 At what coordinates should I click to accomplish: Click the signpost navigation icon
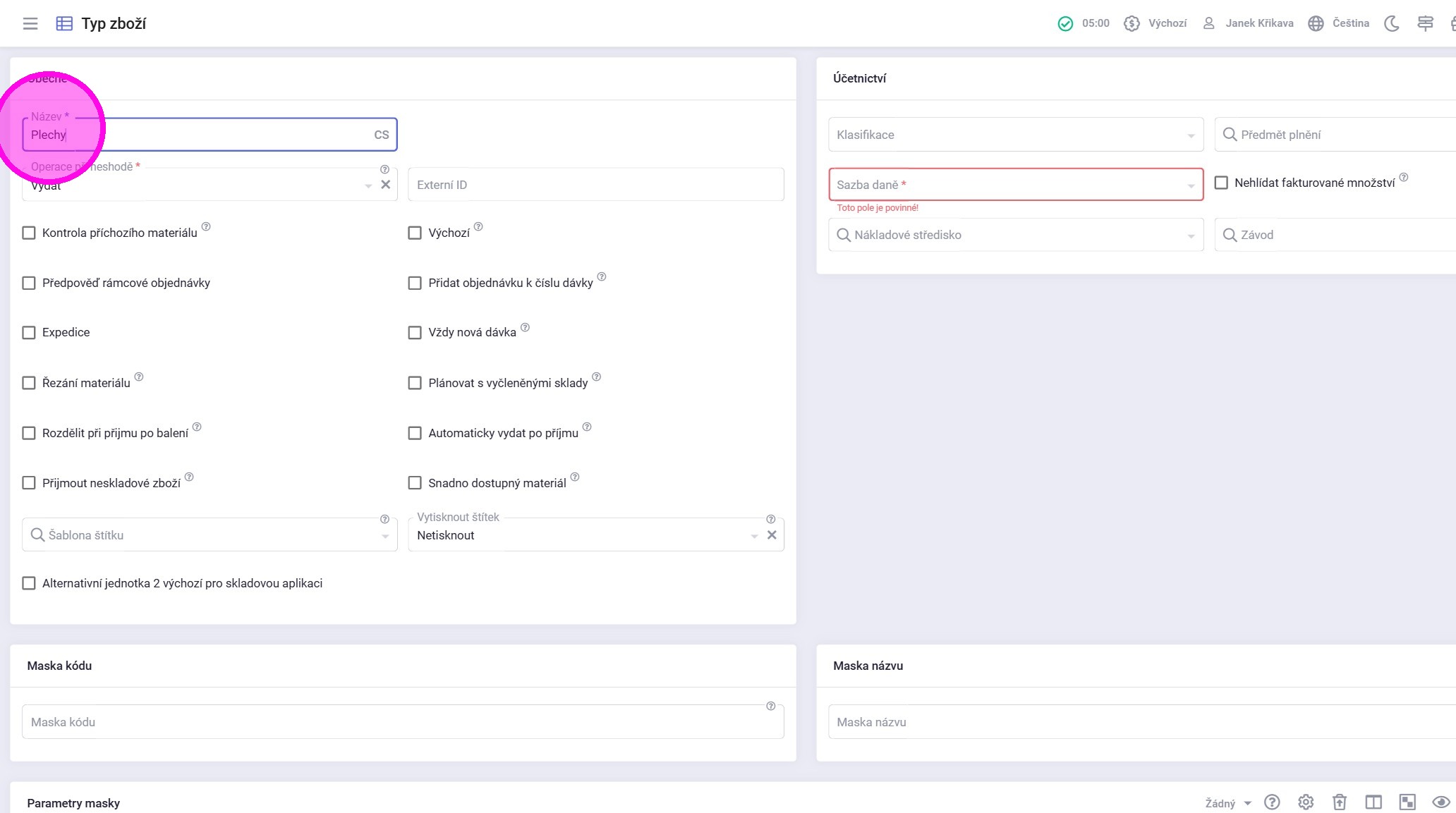tap(1424, 23)
